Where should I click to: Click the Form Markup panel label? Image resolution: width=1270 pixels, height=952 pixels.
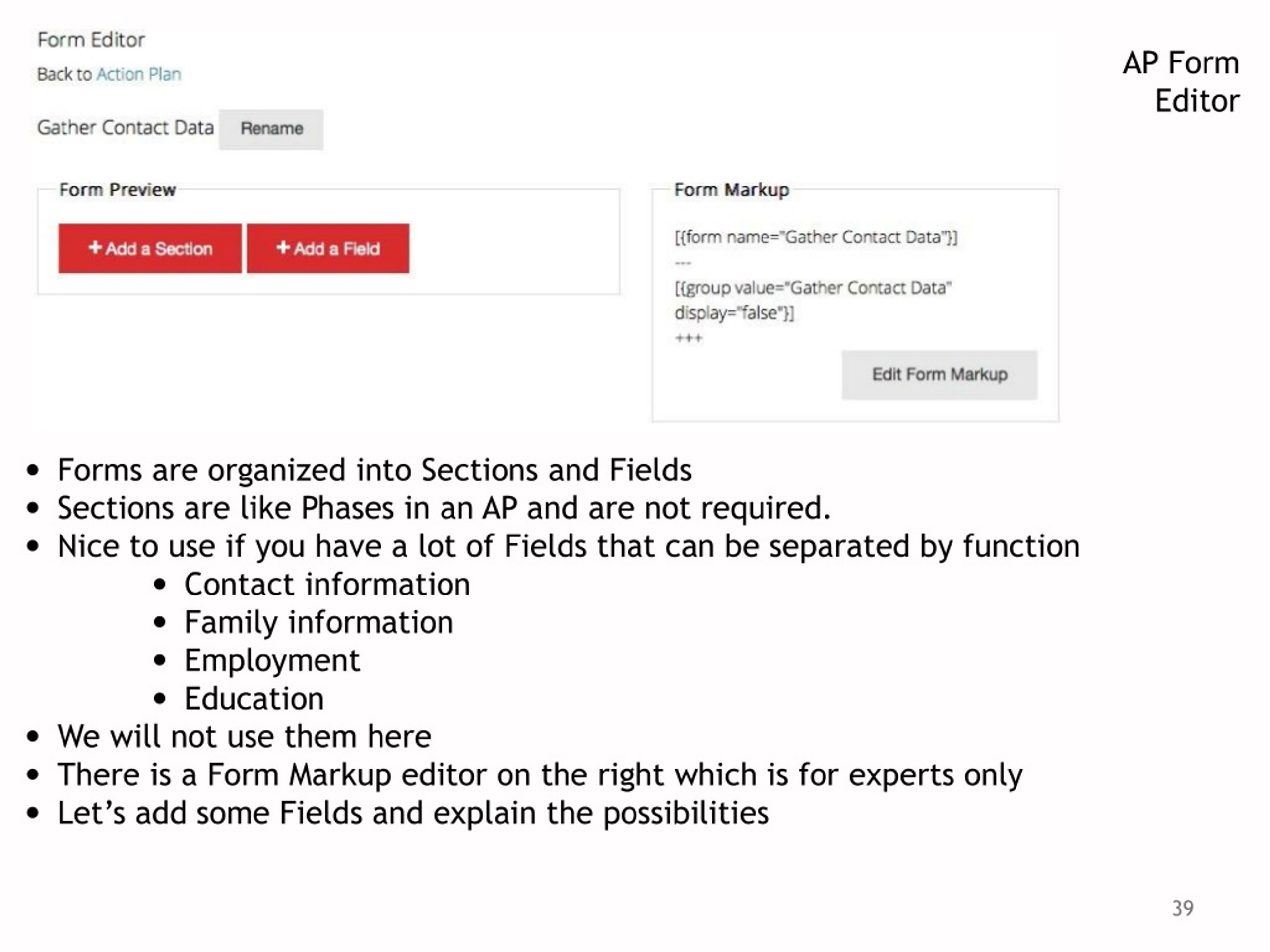coord(731,190)
